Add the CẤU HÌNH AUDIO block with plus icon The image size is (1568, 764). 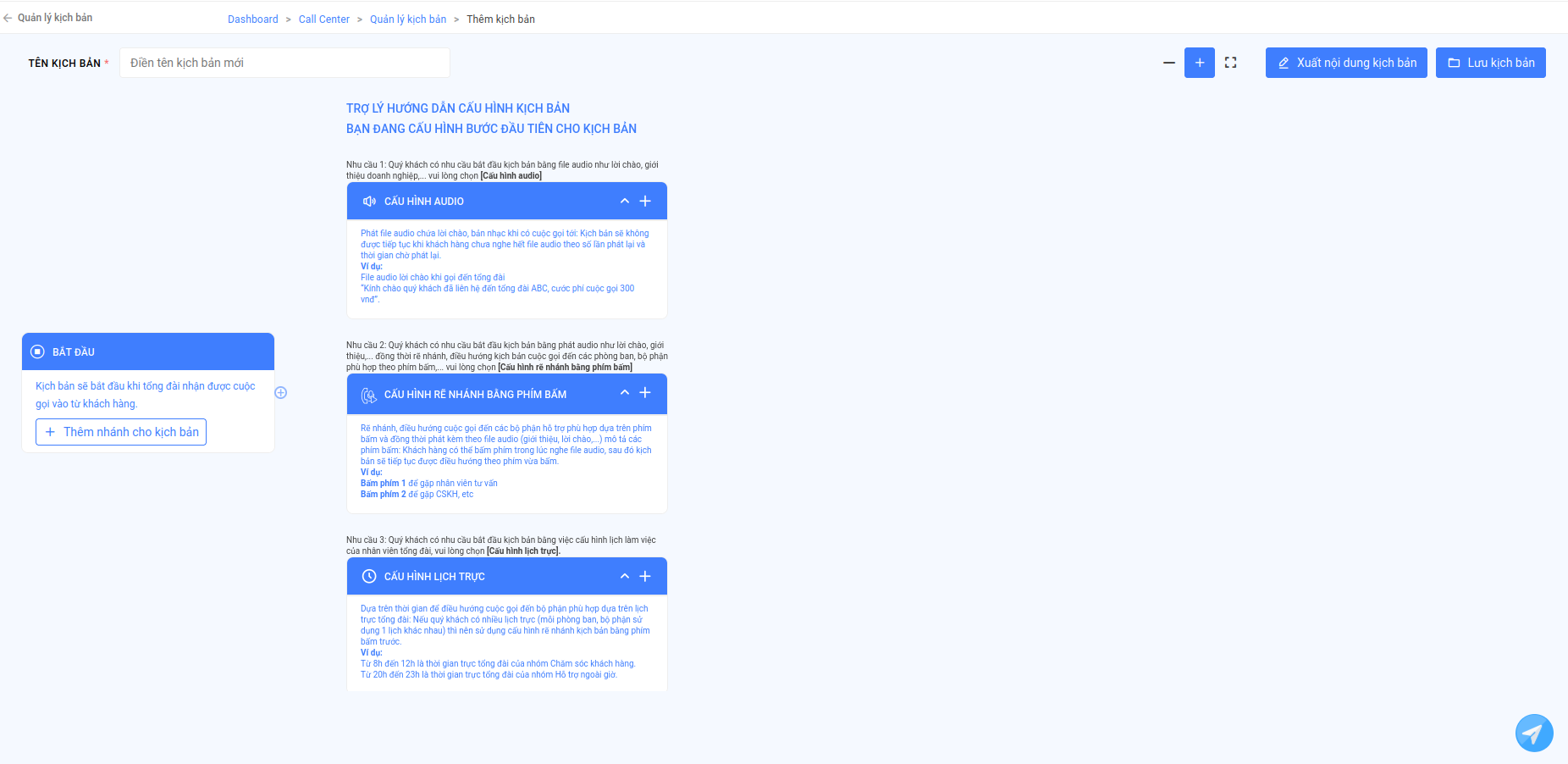[x=645, y=201]
